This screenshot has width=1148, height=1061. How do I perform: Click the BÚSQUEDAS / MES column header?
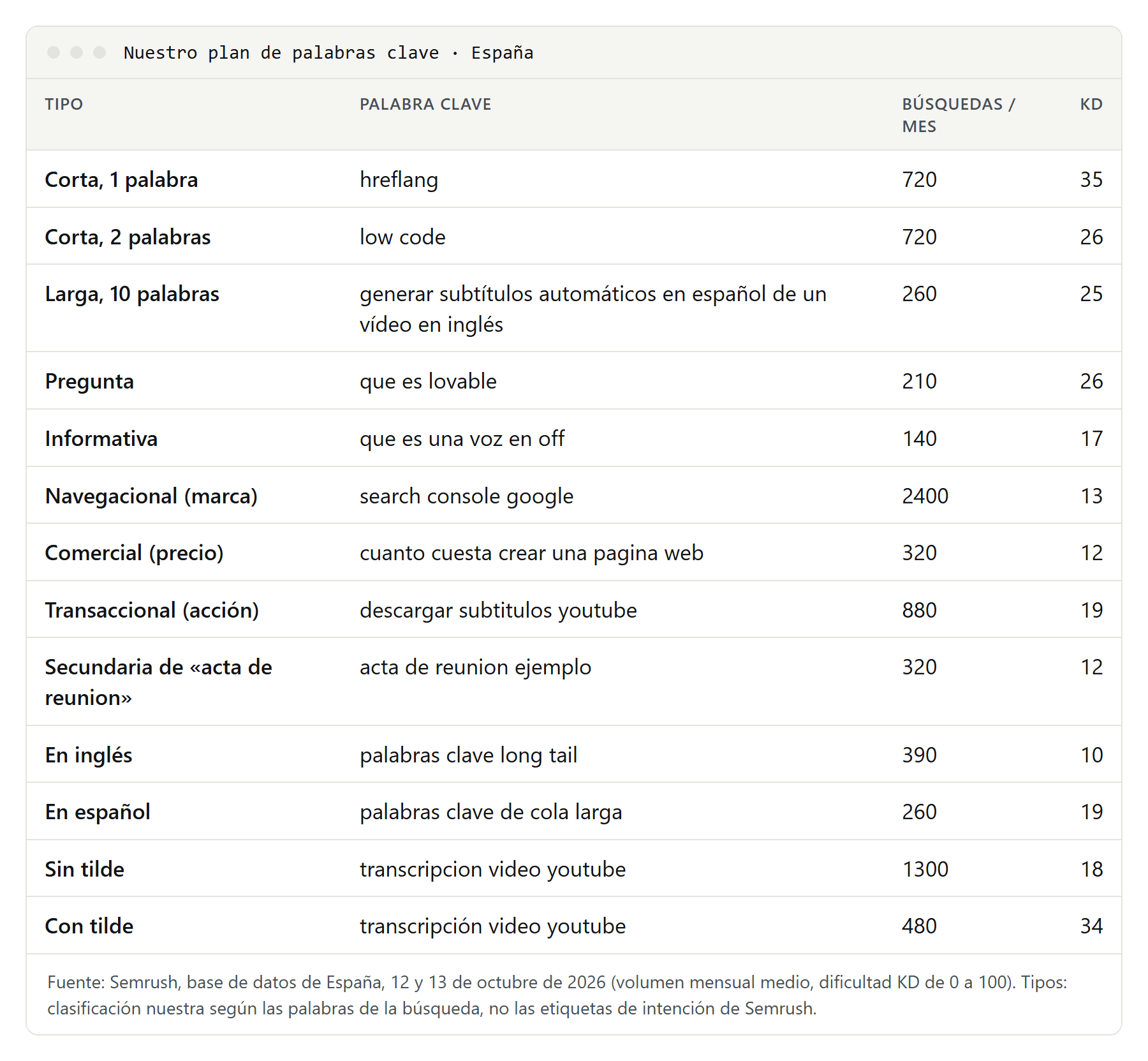click(959, 115)
